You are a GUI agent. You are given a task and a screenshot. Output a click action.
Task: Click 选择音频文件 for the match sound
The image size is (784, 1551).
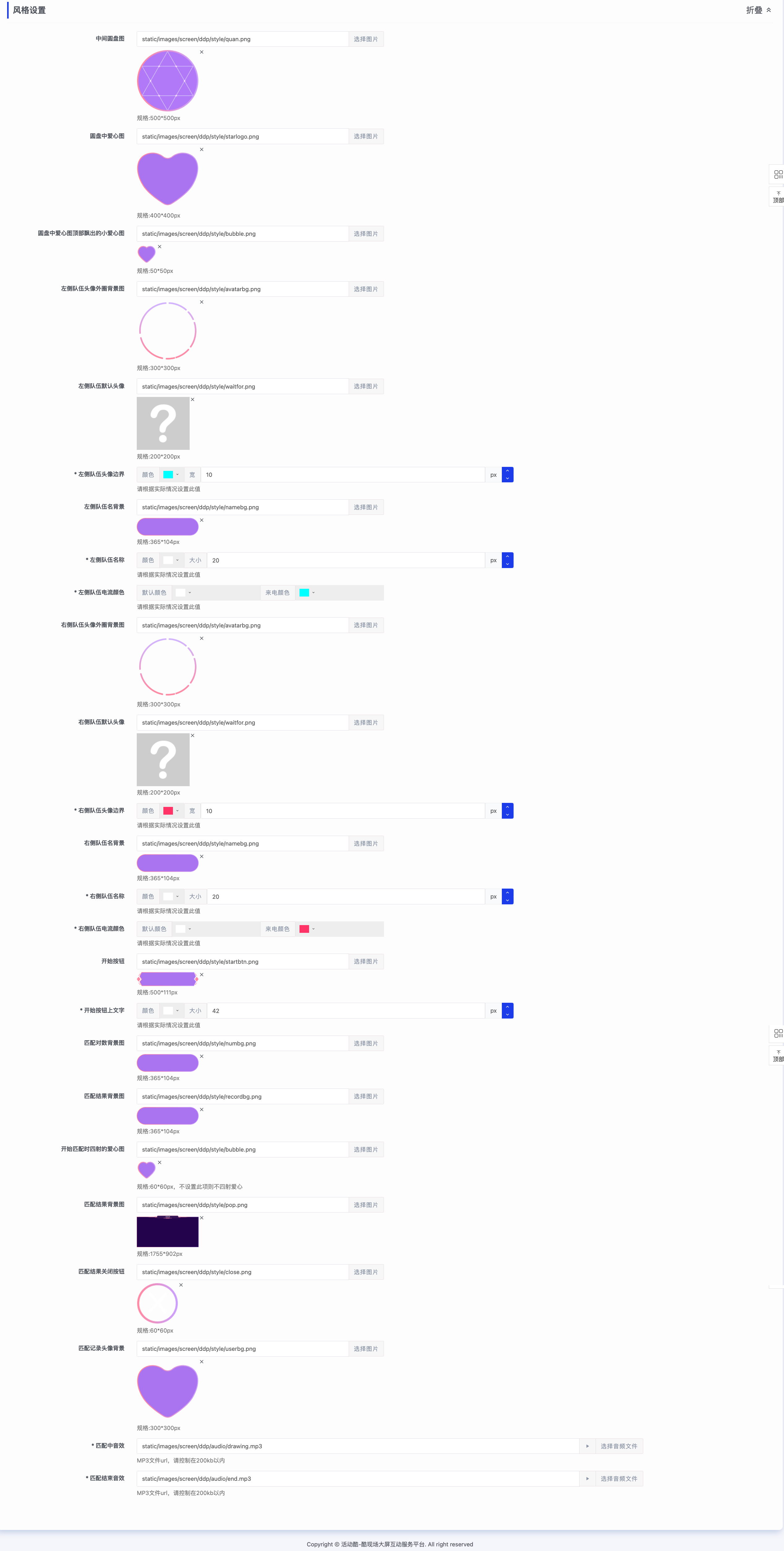619,1445
